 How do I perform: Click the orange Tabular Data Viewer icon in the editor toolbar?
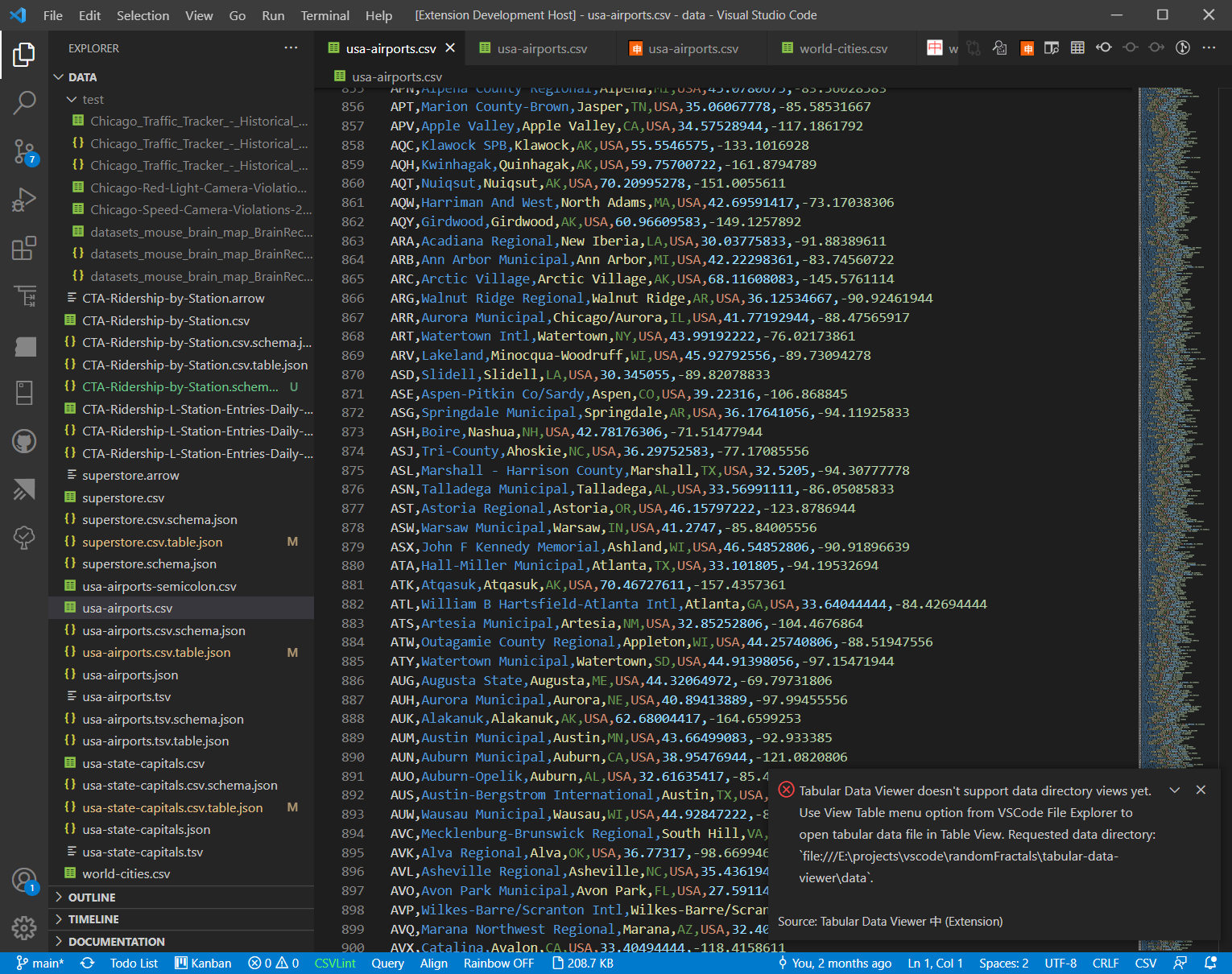[1027, 47]
